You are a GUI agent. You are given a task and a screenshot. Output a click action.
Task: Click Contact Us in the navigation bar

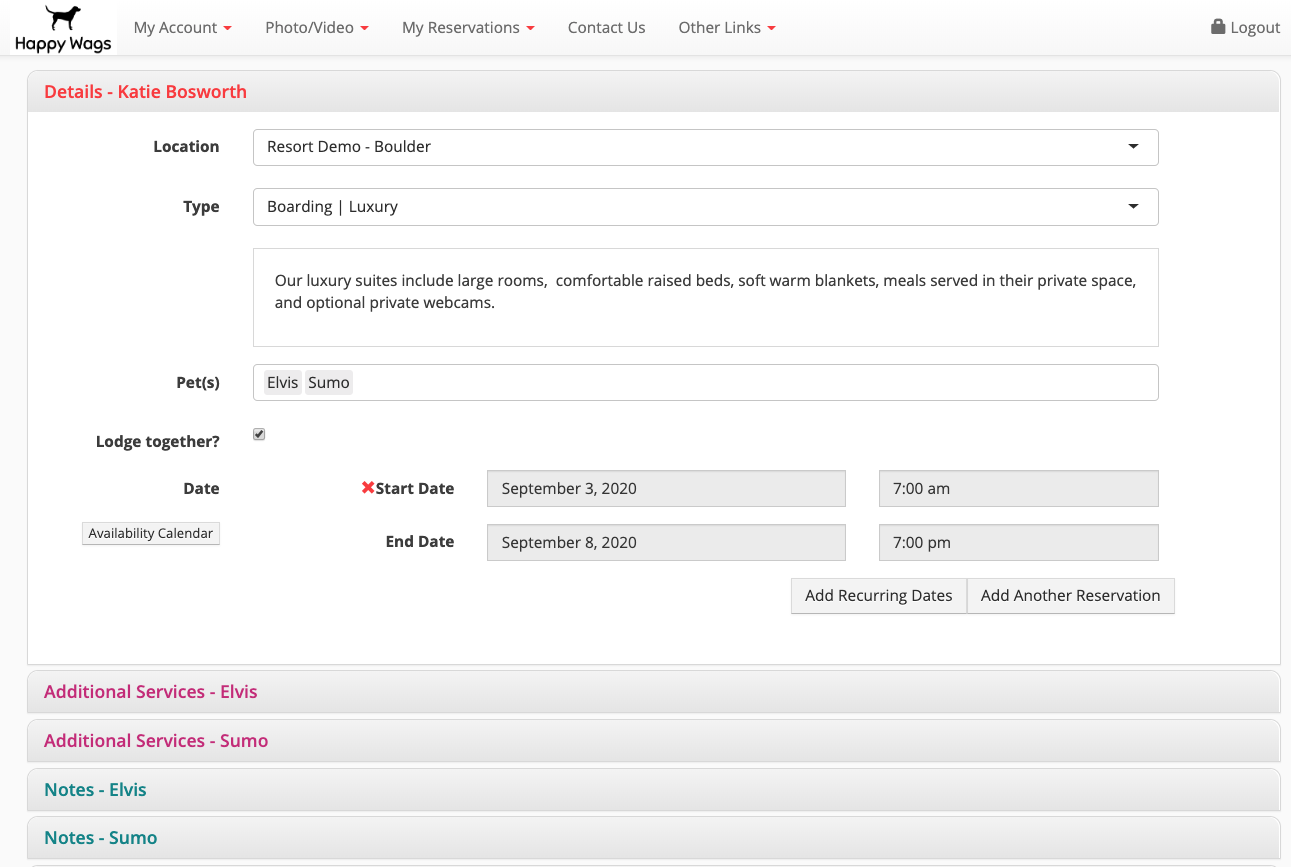[x=606, y=27]
